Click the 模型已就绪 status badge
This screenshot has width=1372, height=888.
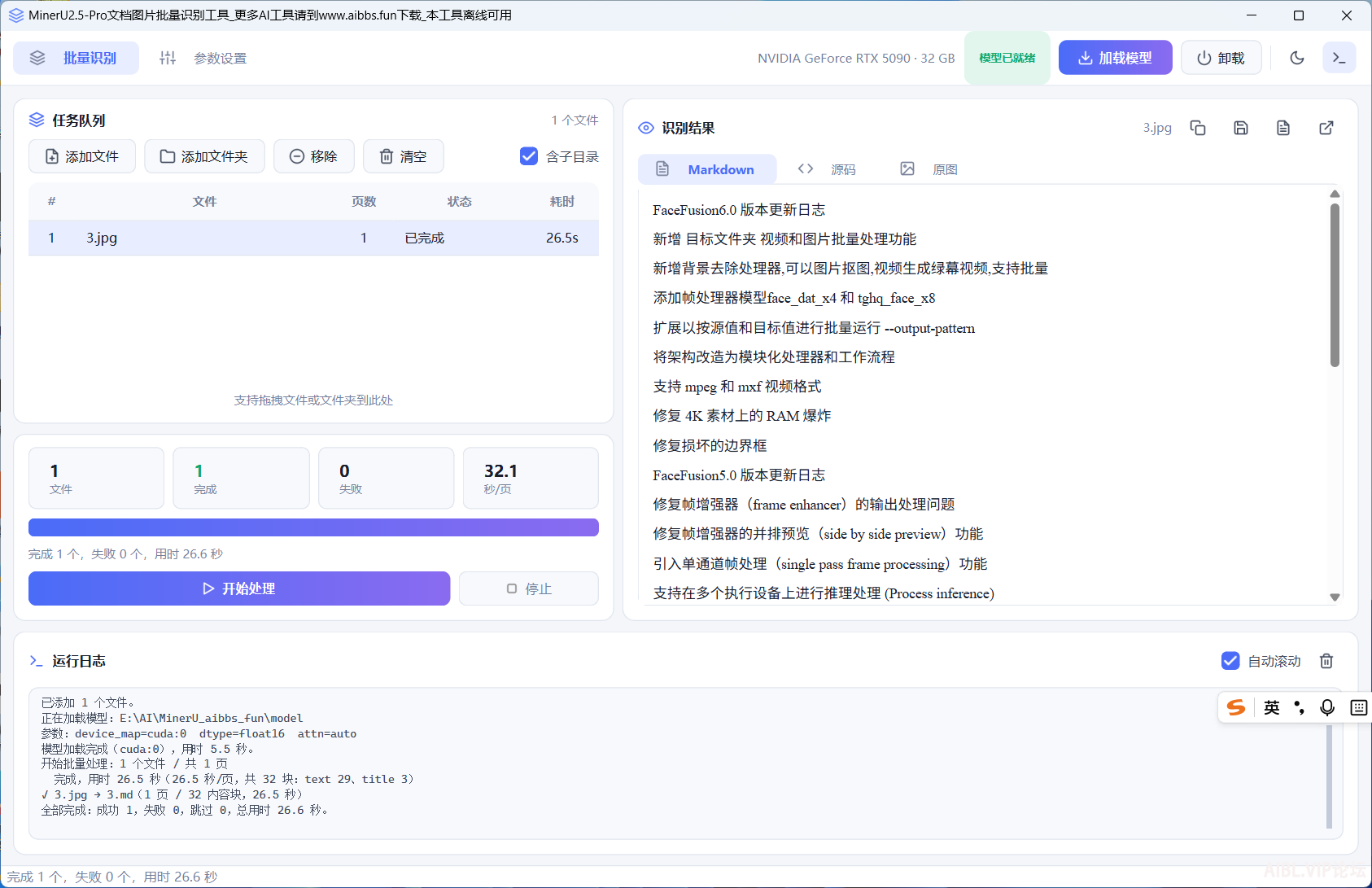coord(1007,58)
